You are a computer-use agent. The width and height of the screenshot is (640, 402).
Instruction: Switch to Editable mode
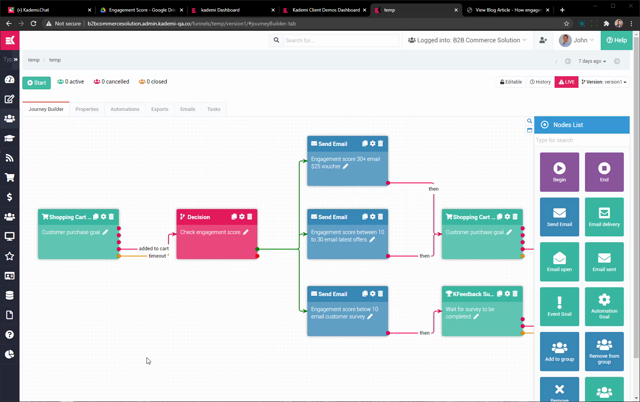click(x=511, y=82)
